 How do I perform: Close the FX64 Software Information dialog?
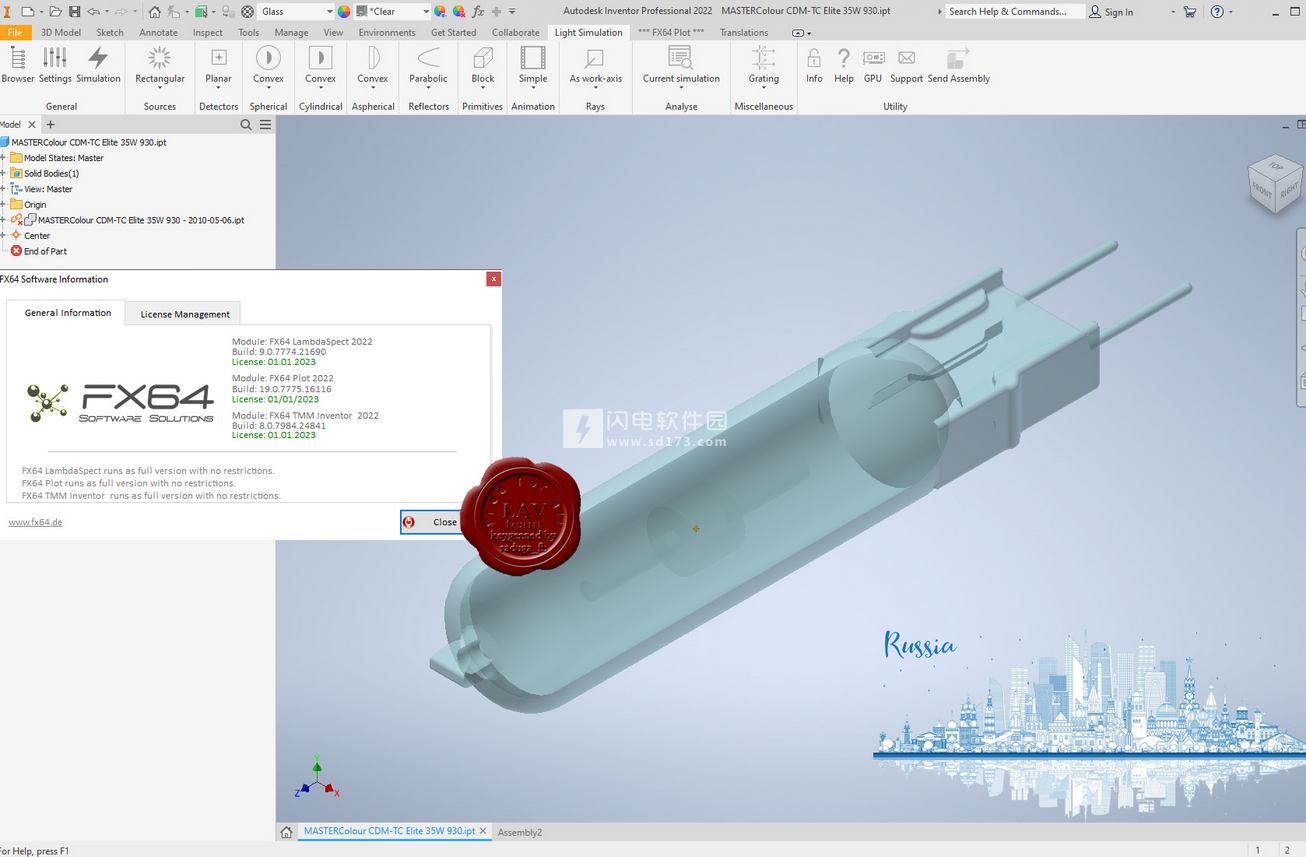(x=493, y=279)
